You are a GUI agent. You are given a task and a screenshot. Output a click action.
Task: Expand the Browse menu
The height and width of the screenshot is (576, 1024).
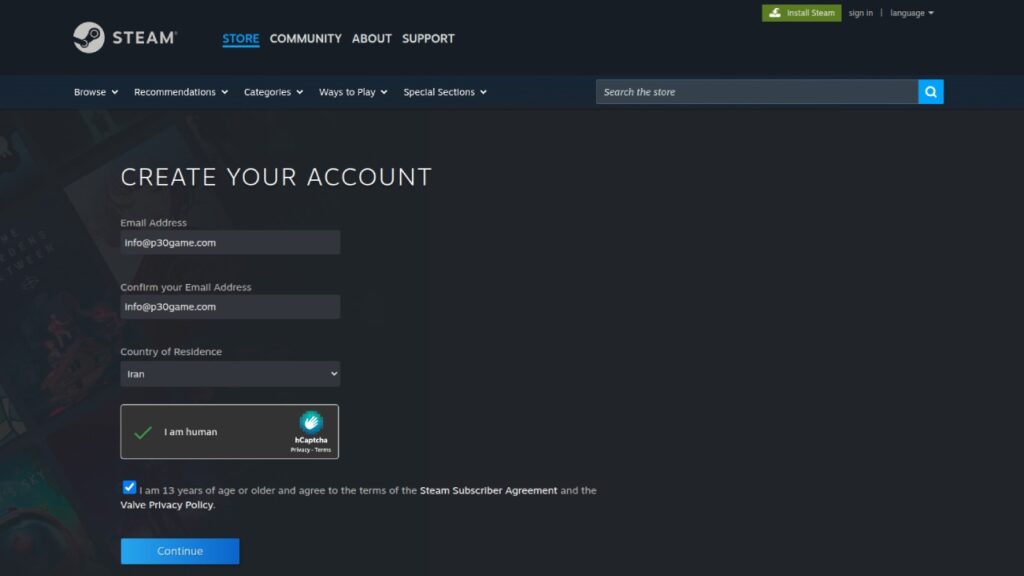tap(96, 92)
